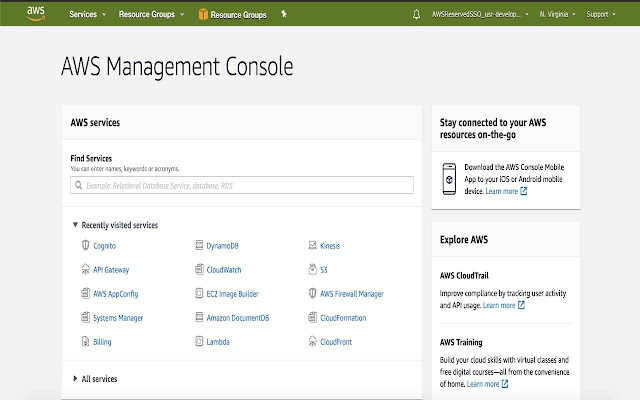
Task: Click the CloudFormation service icon
Action: pyautogui.click(x=312, y=317)
